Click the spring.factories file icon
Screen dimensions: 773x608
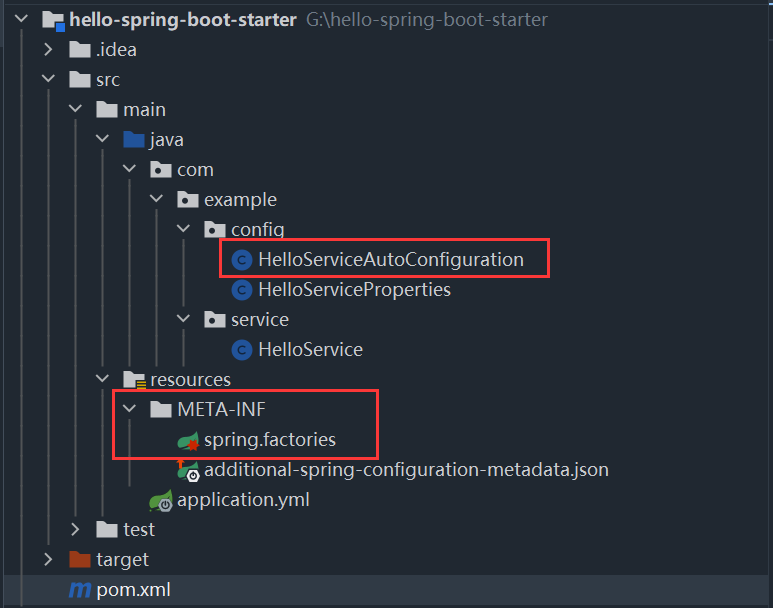[187, 440]
